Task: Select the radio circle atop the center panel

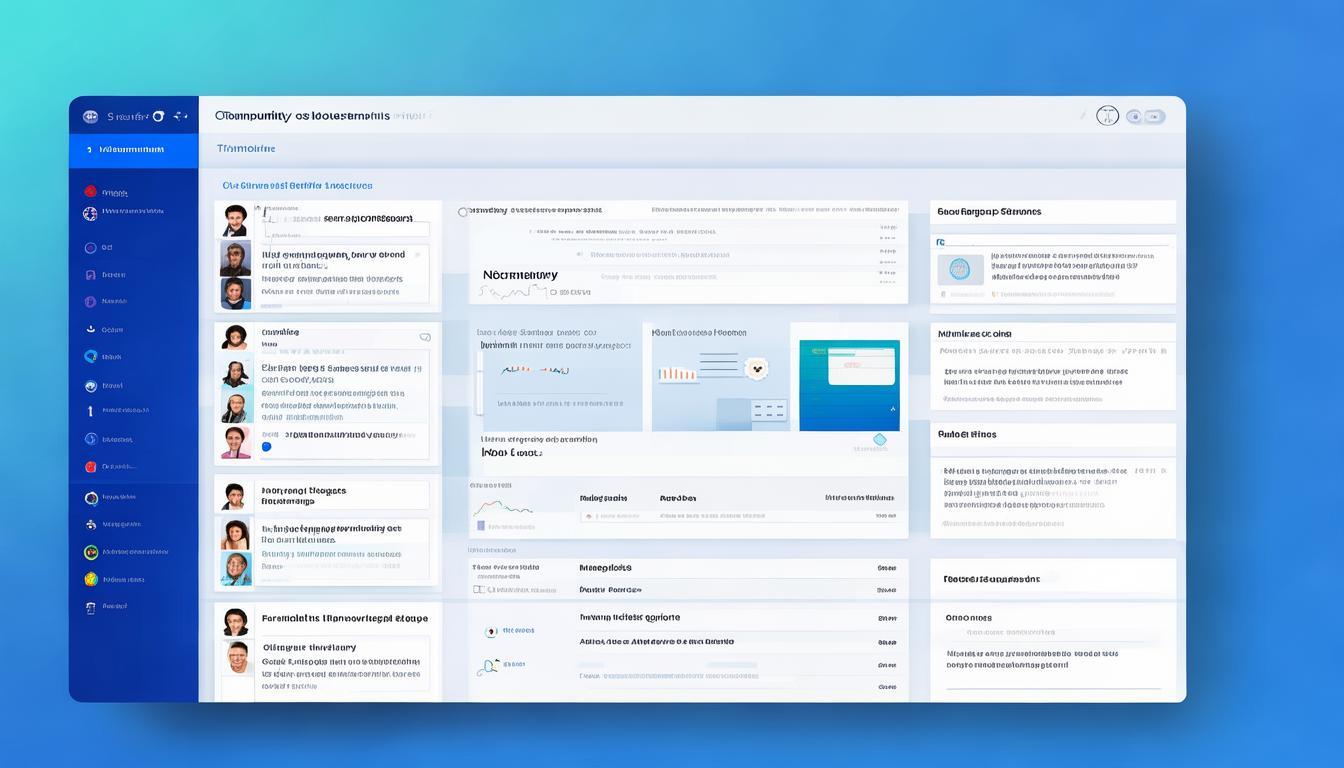Action: pyautogui.click(x=463, y=212)
